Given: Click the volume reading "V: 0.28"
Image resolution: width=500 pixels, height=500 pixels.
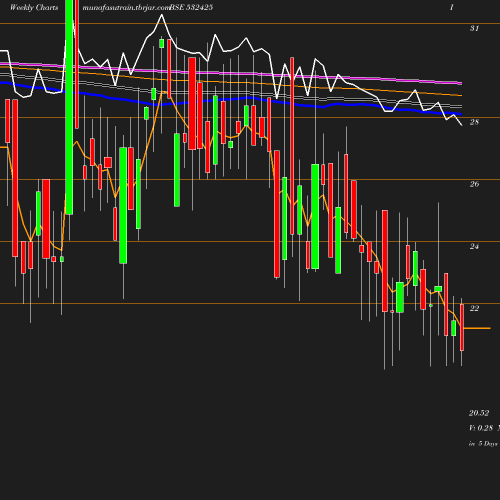Looking at the screenshot, I should click(x=481, y=428).
